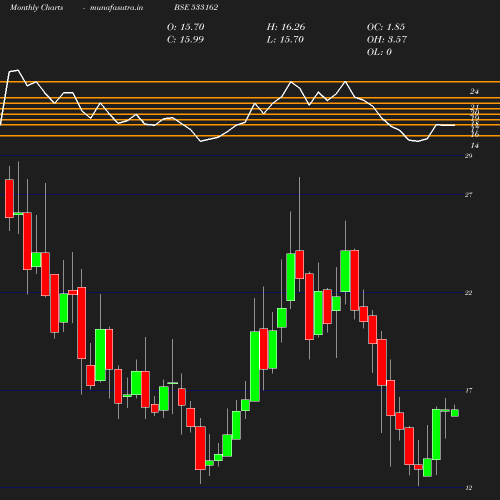Click the '22' price axis label
500x500 pixels.
click(x=469, y=293)
